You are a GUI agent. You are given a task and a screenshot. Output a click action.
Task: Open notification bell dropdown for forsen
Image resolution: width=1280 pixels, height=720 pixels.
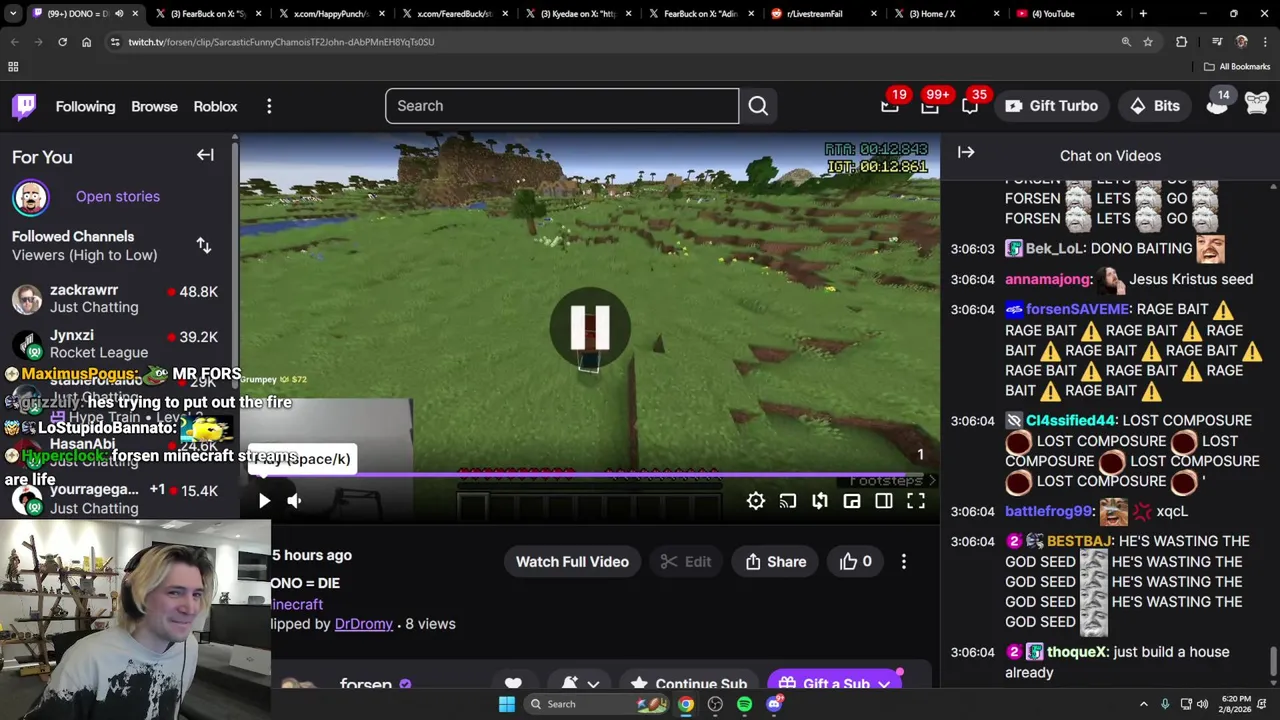click(580, 684)
